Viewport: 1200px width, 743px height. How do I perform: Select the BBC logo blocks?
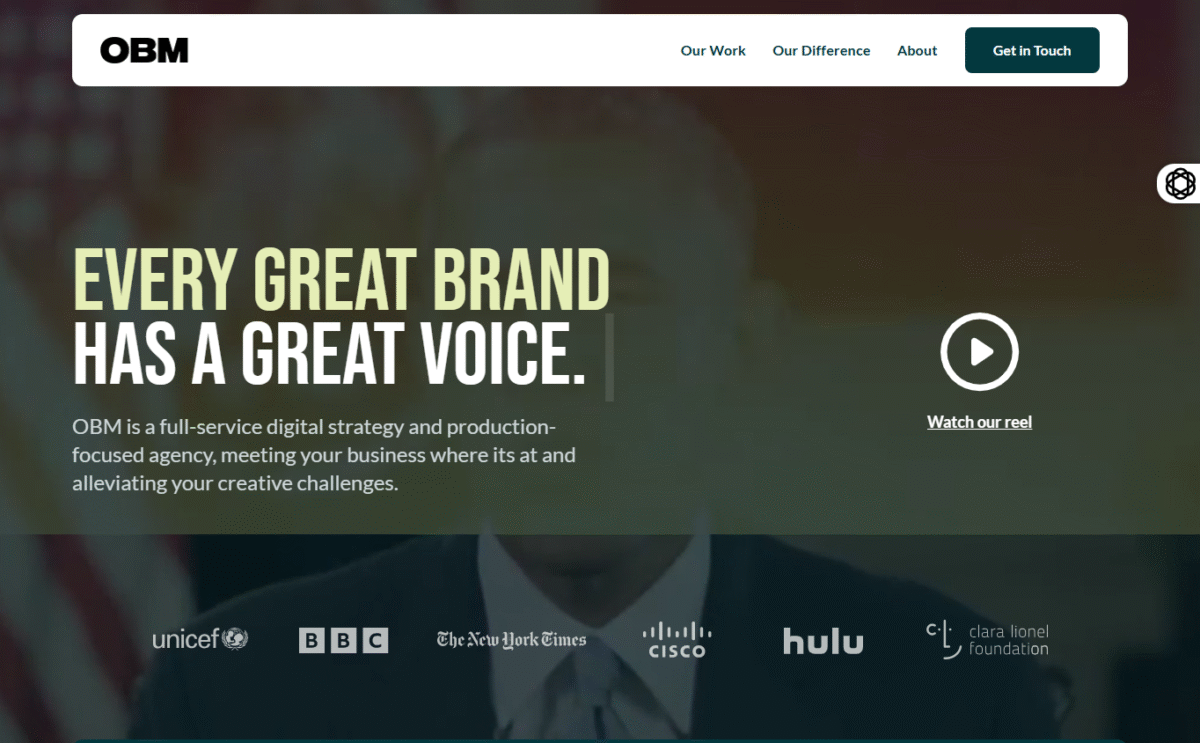coord(343,640)
